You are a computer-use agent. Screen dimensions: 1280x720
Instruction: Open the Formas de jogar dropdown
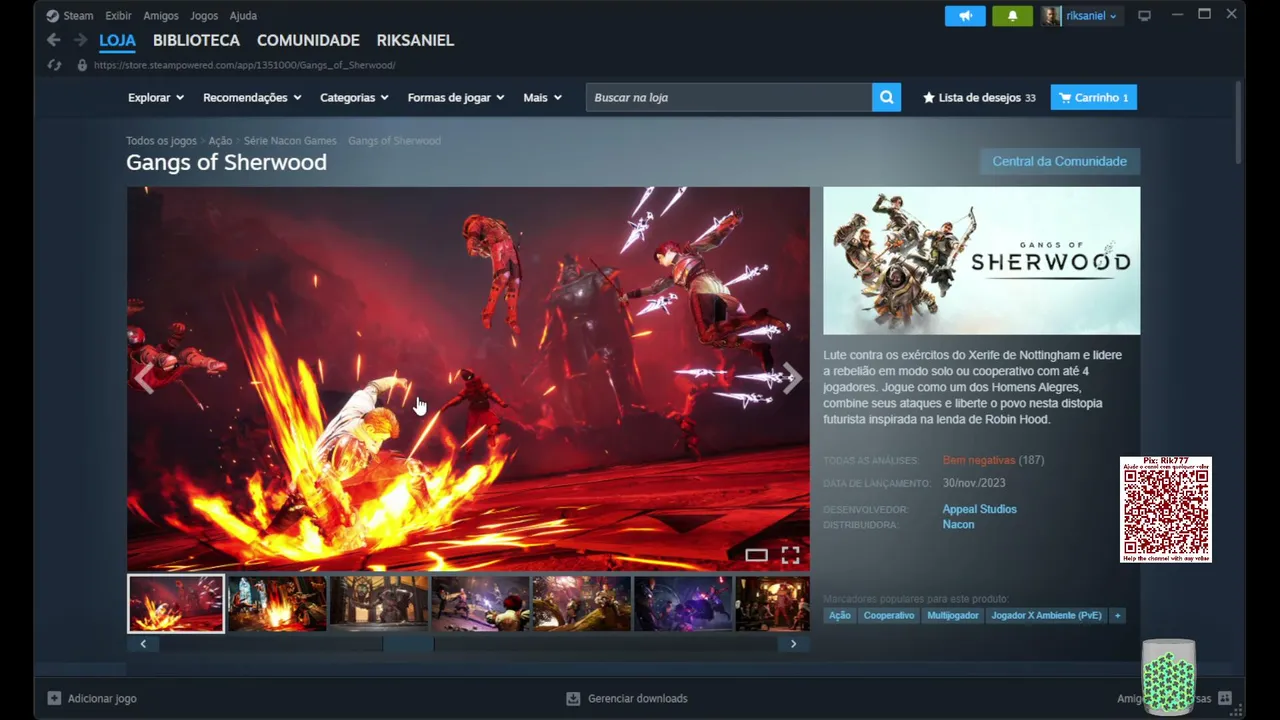coord(456,97)
